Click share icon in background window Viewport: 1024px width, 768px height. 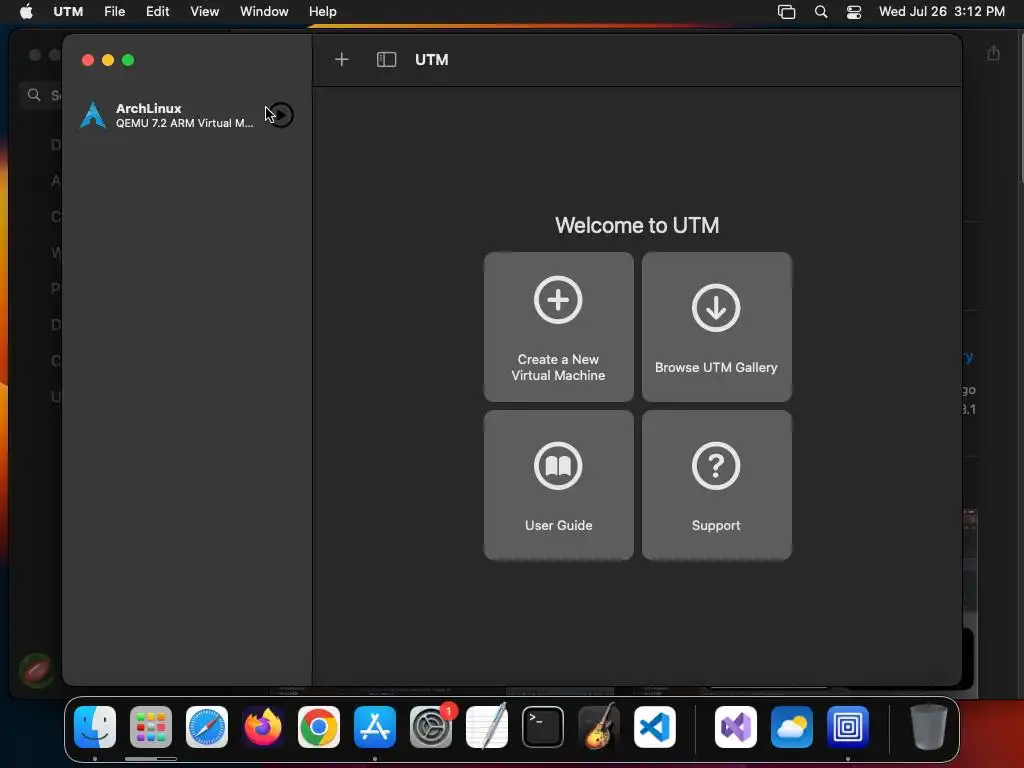point(993,53)
